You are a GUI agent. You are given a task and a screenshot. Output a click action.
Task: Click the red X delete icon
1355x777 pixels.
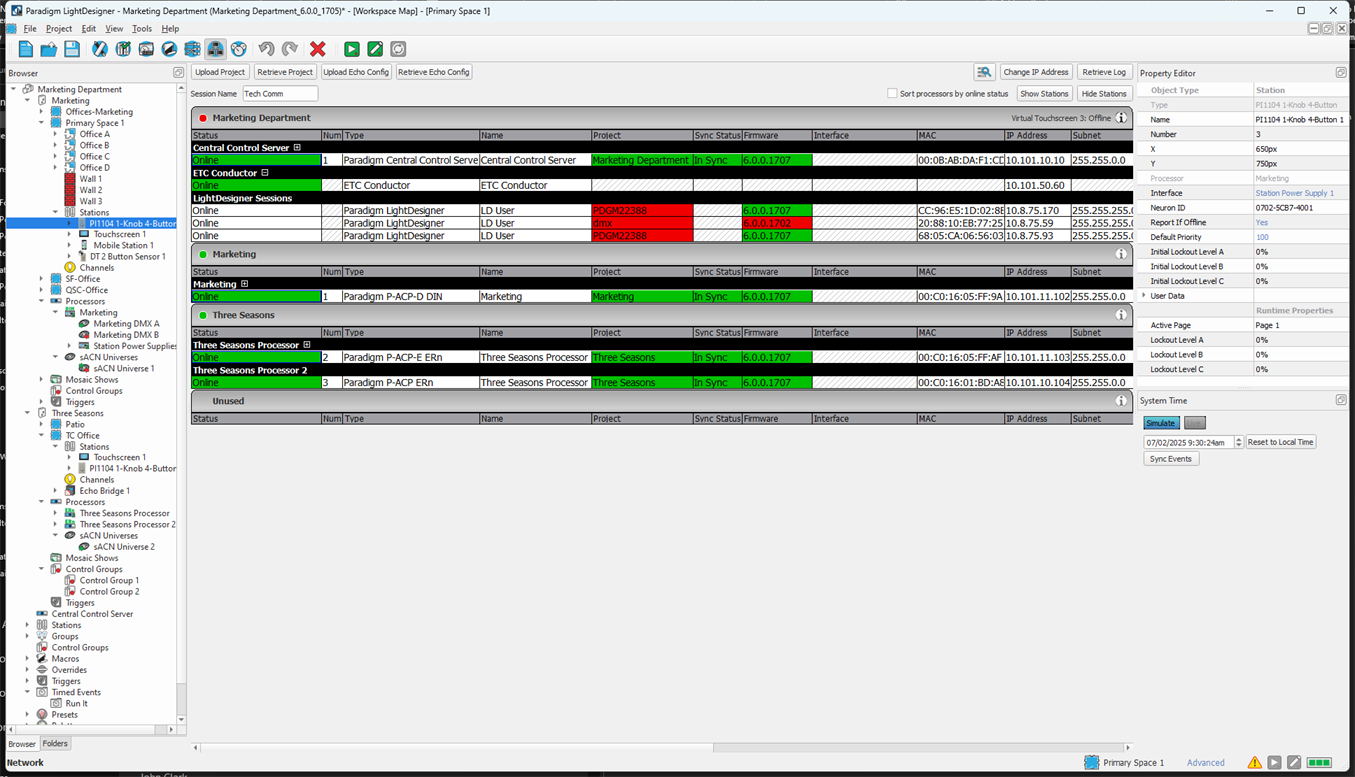point(318,49)
